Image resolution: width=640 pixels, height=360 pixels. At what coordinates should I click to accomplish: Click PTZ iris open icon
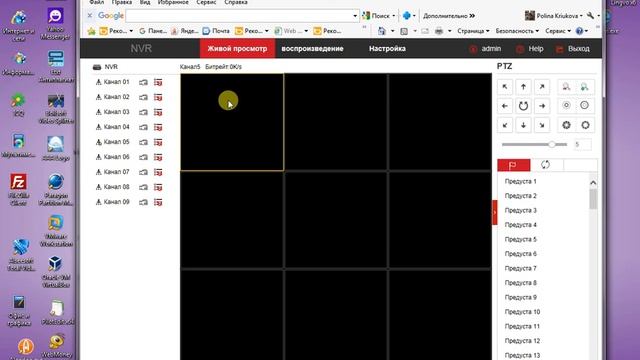click(x=585, y=125)
